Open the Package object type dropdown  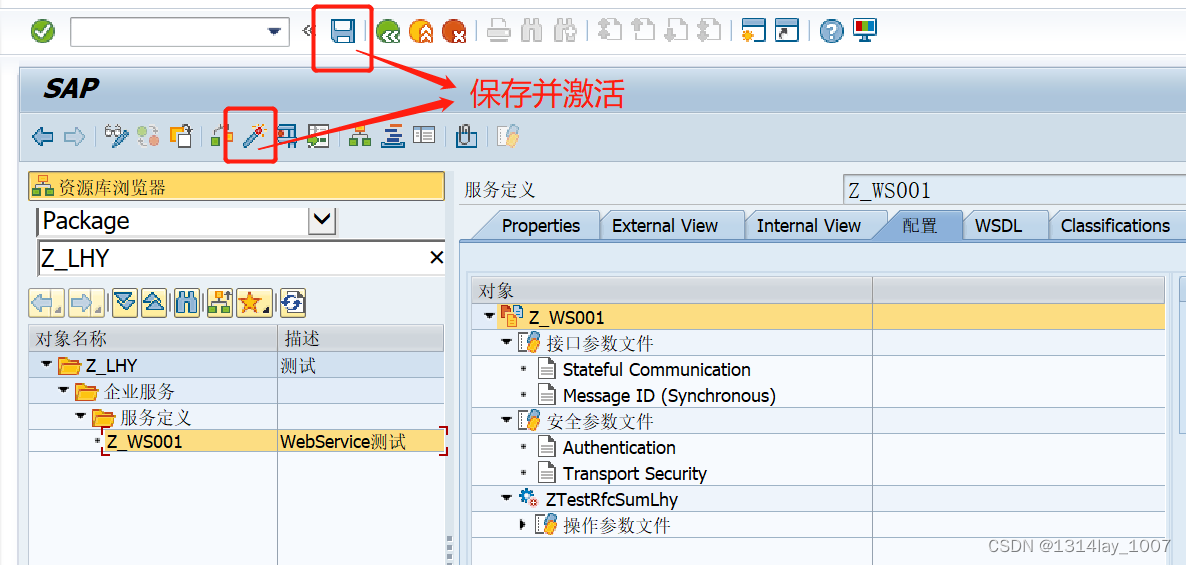tap(323, 219)
